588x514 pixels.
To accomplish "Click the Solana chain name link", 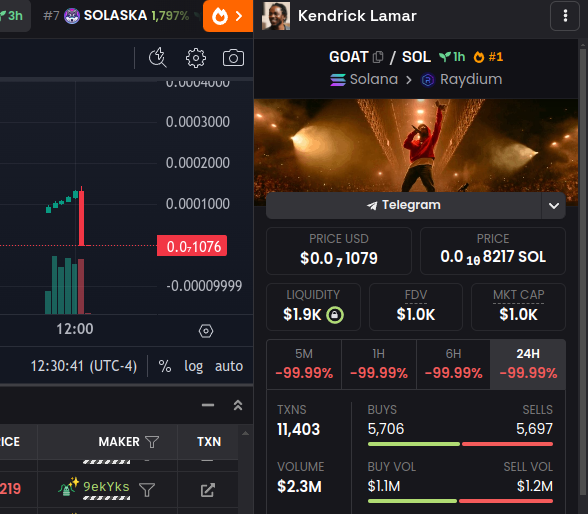I will coord(374,79).
